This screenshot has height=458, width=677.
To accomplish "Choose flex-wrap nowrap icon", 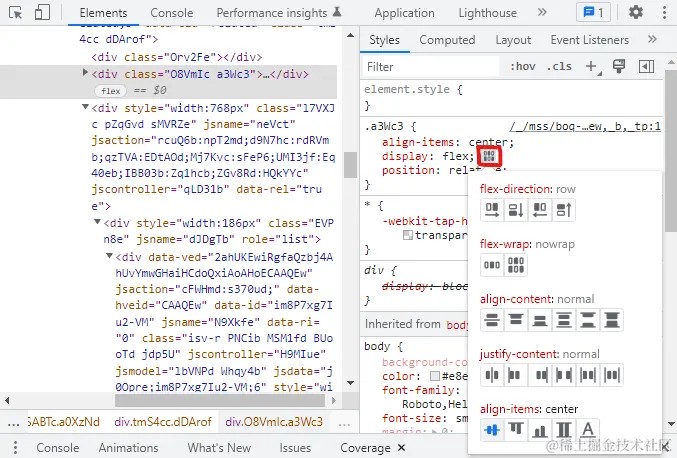I will pyautogui.click(x=492, y=265).
